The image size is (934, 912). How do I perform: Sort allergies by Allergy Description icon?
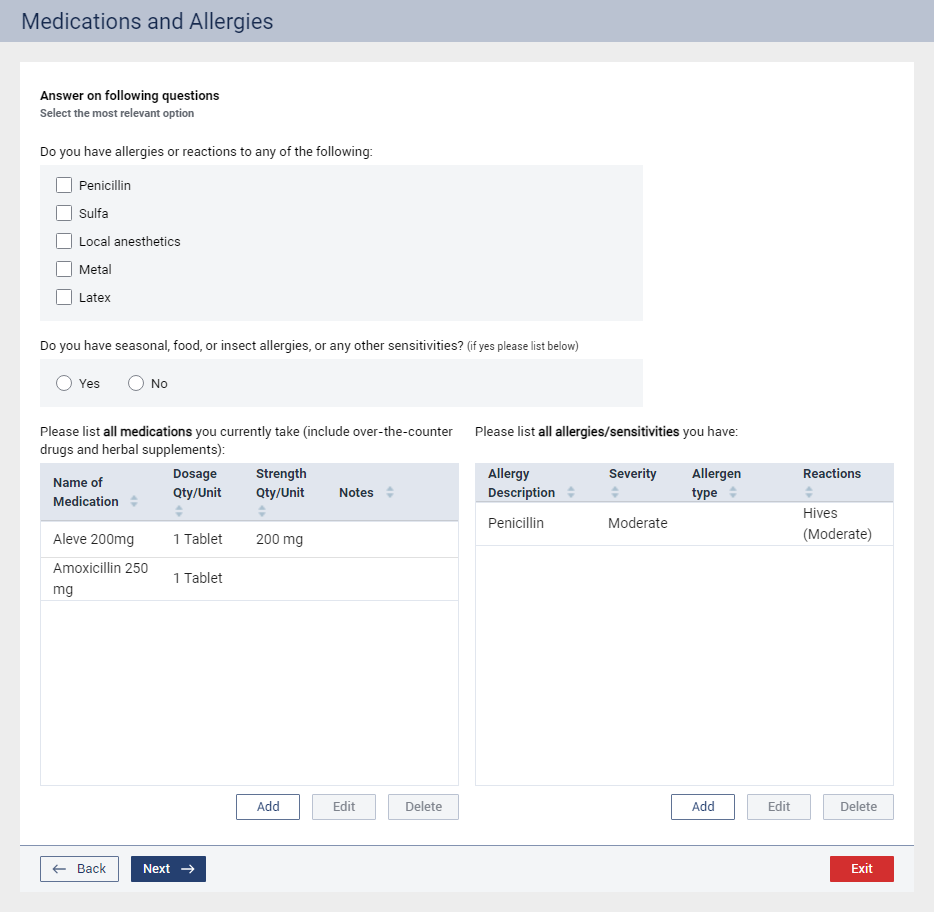click(571, 493)
